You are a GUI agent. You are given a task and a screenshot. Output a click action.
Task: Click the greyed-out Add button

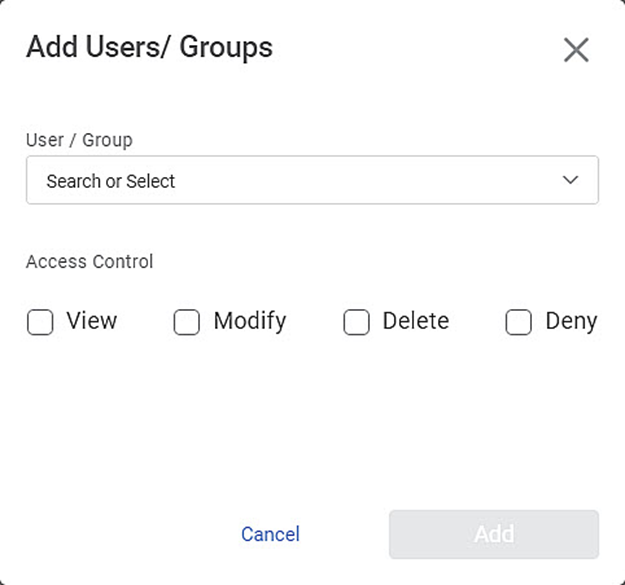tap(494, 534)
